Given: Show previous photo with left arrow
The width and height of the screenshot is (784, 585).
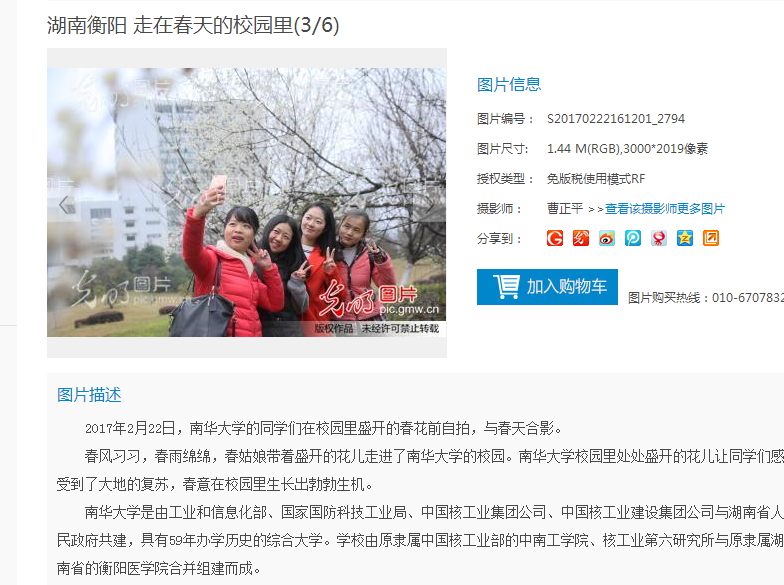Looking at the screenshot, I should (x=64, y=204).
